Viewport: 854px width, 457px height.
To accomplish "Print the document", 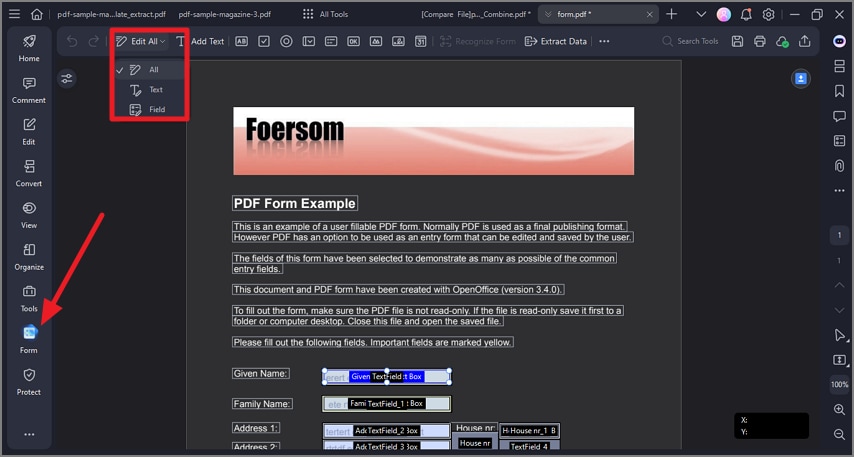I will point(760,41).
